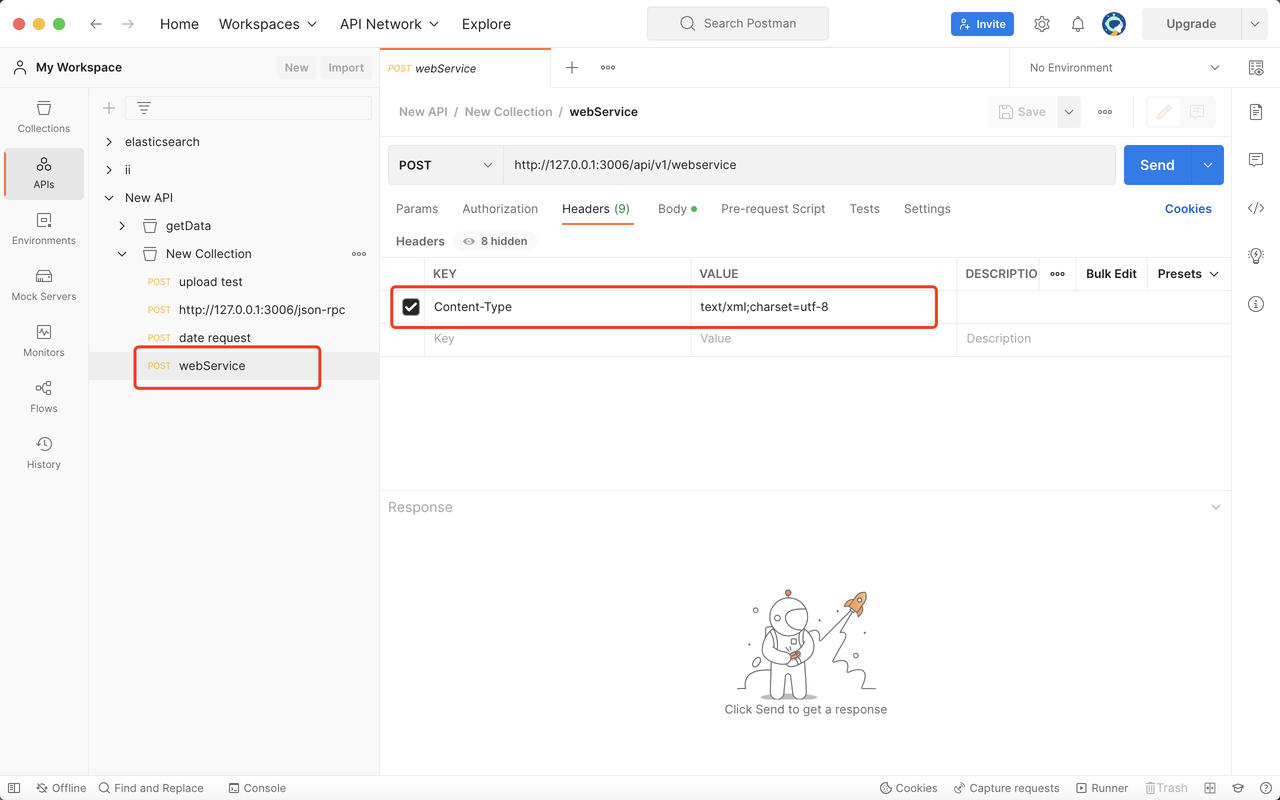Open the History sidebar panel
The width and height of the screenshot is (1280, 800).
pos(44,453)
